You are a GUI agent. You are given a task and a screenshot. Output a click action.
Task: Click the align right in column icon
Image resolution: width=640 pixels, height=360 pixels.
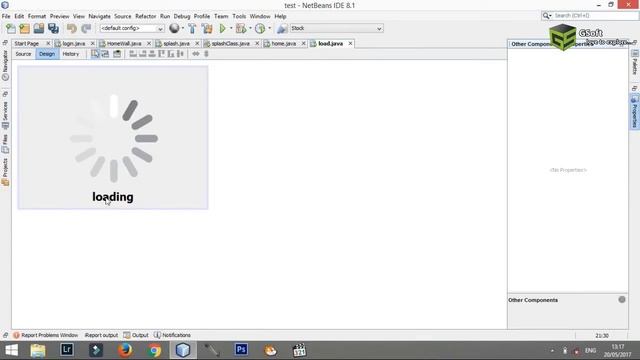coord(142,54)
